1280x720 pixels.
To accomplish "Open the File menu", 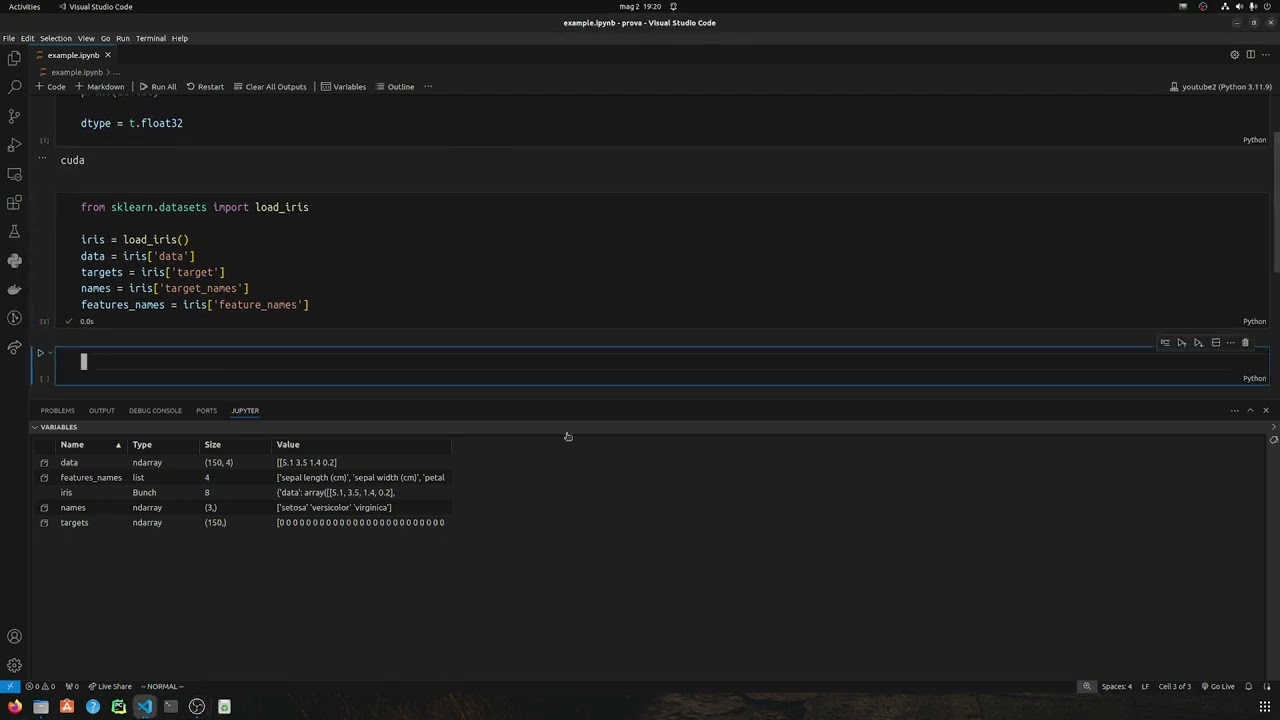I will pos(8,38).
